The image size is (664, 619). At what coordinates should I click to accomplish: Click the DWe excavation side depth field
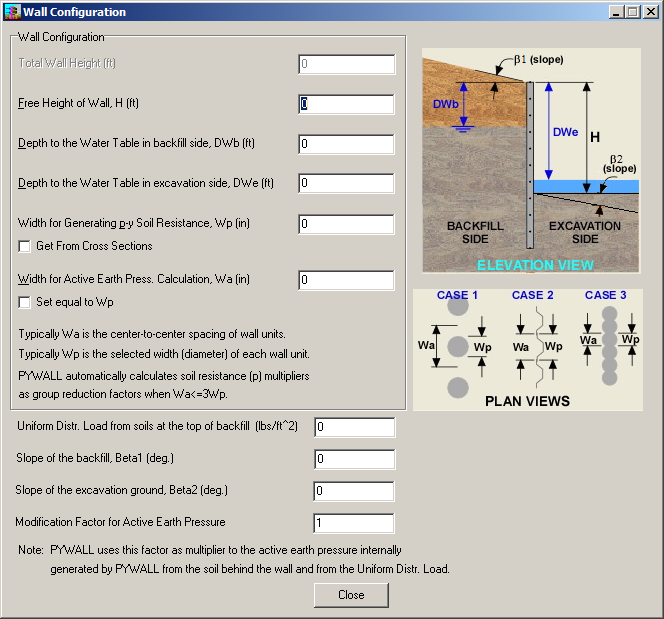(x=346, y=183)
